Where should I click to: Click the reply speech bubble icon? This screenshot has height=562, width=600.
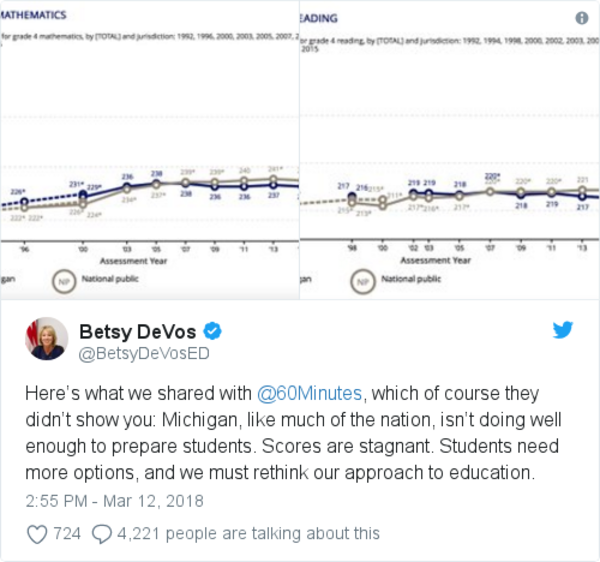[x=102, y=534]
